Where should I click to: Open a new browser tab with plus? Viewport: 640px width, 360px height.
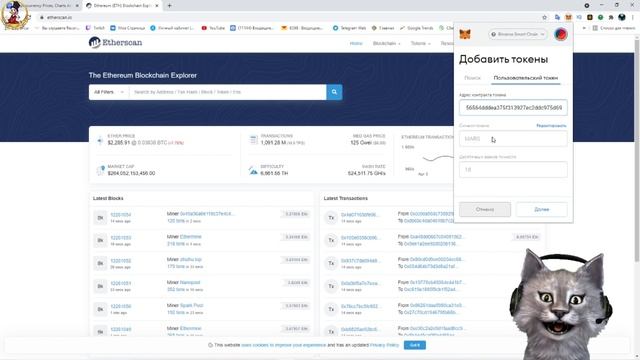tap(169, 6)
